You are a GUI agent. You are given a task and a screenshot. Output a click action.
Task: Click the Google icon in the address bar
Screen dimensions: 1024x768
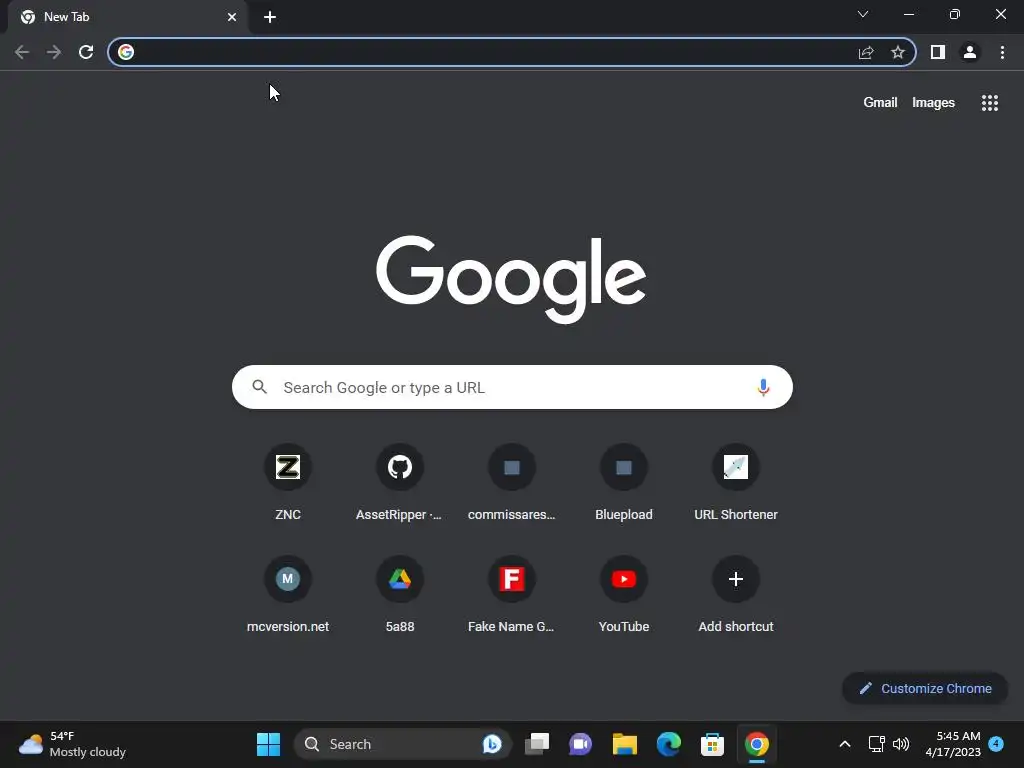(x=126, y=52)
